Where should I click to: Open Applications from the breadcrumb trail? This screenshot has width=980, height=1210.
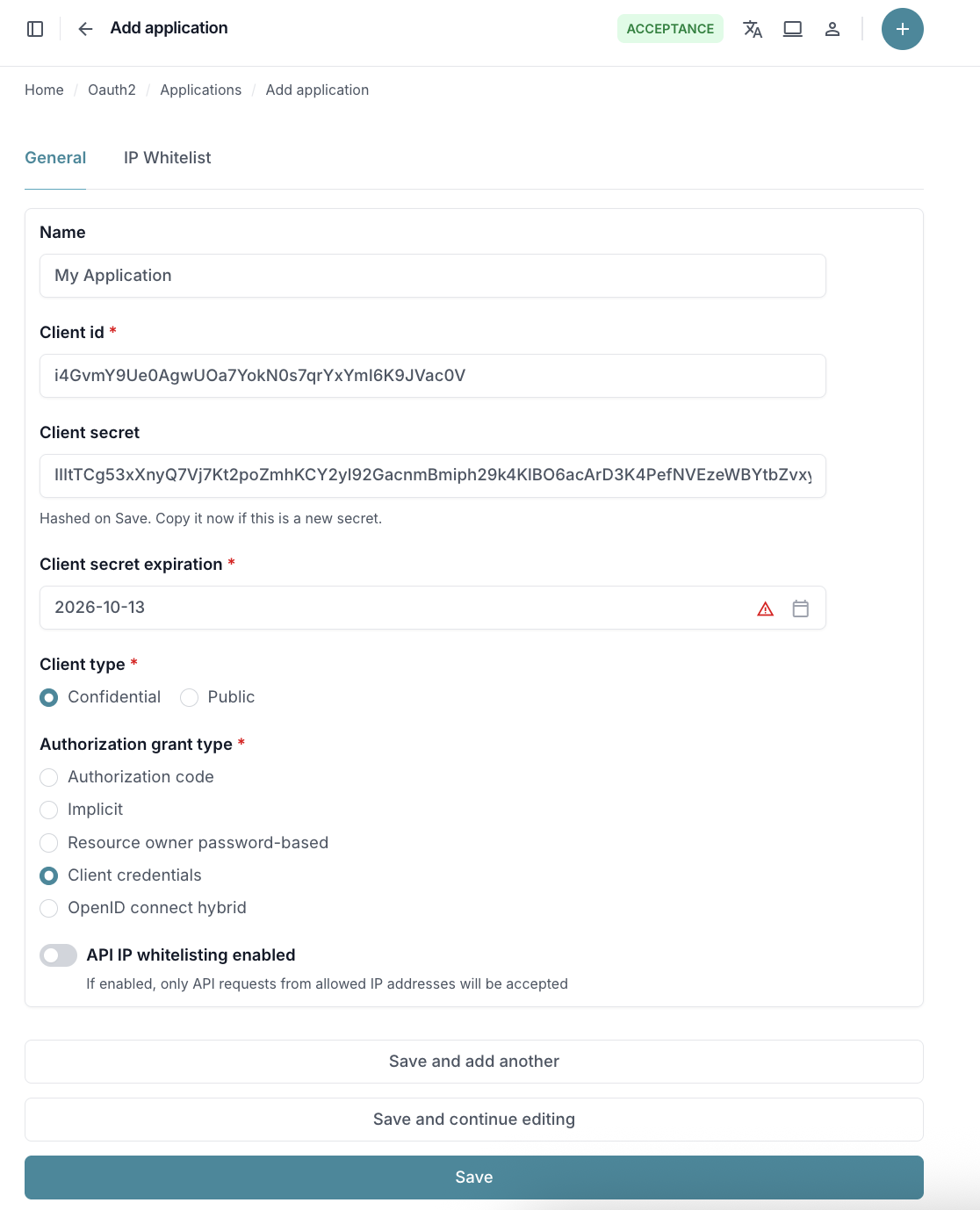pos(200,90)
